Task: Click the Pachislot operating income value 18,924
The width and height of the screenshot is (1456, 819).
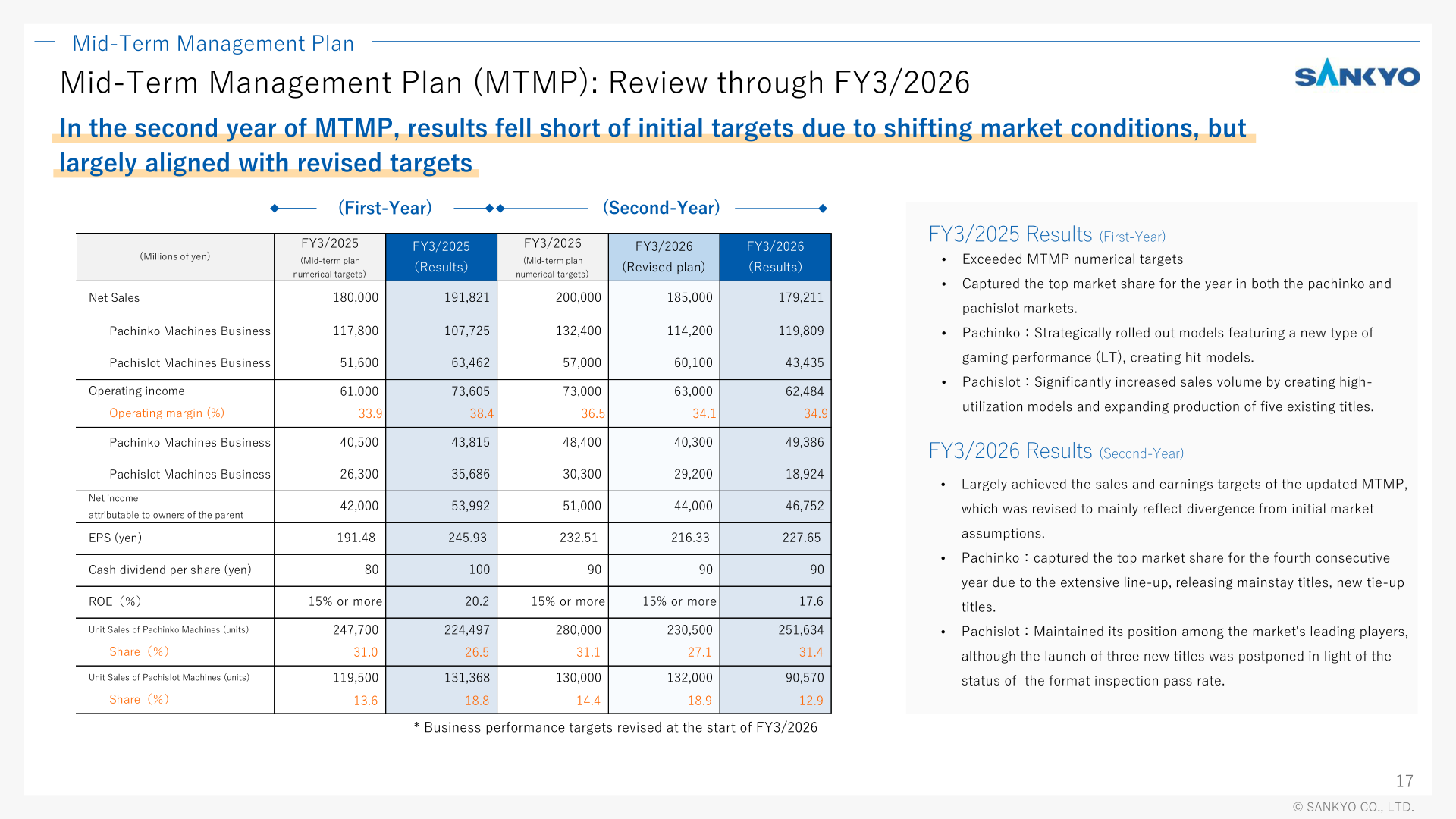Action: point(805,475)
